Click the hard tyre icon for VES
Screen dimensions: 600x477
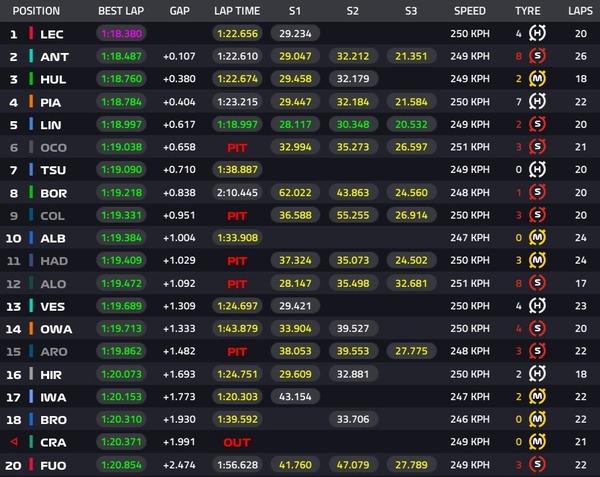tap(537, 306)
